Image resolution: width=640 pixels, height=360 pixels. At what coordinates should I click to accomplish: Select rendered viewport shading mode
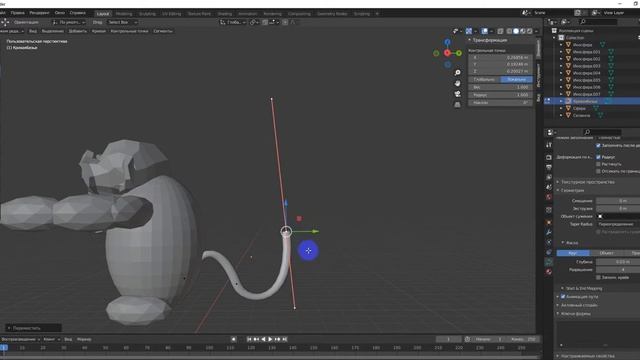pyautogui.click(x=530, y=31)
